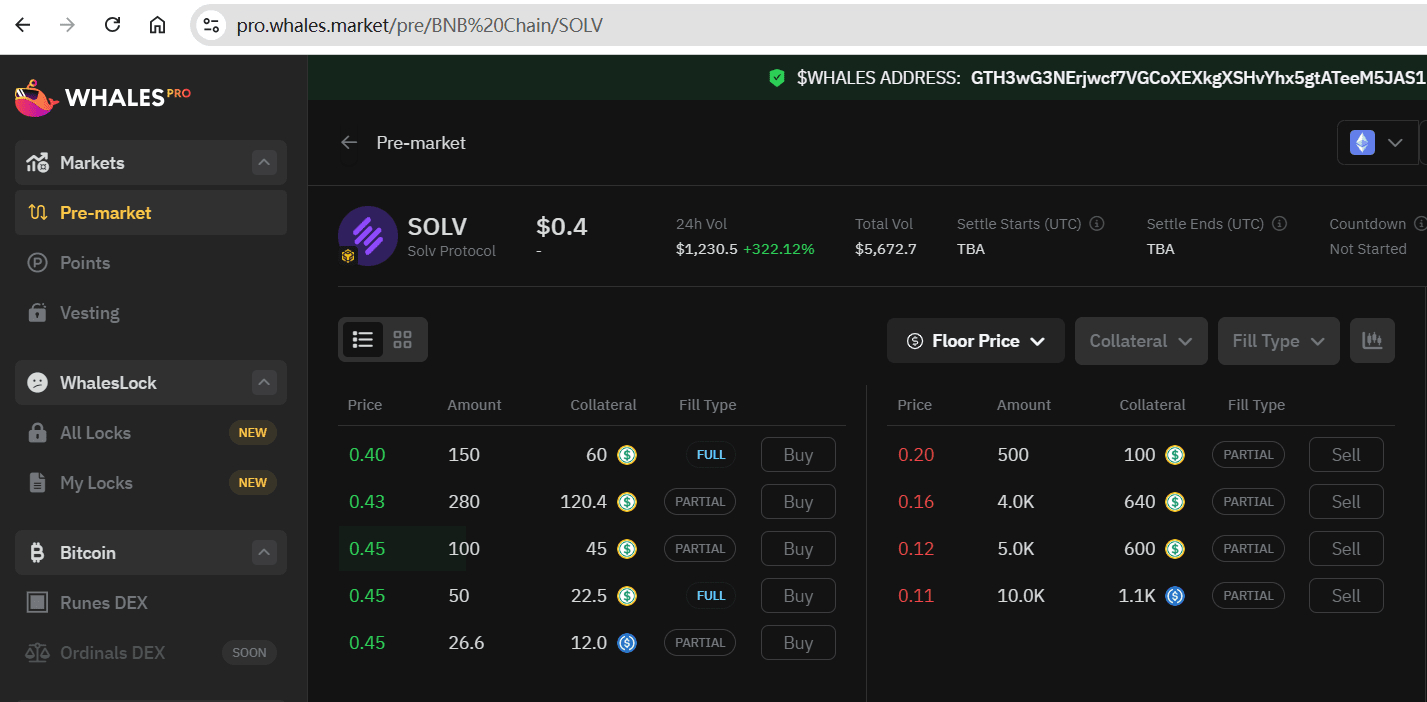
Task: Click the FULL badge on 0.40 row
Action: tap(711, 455)
